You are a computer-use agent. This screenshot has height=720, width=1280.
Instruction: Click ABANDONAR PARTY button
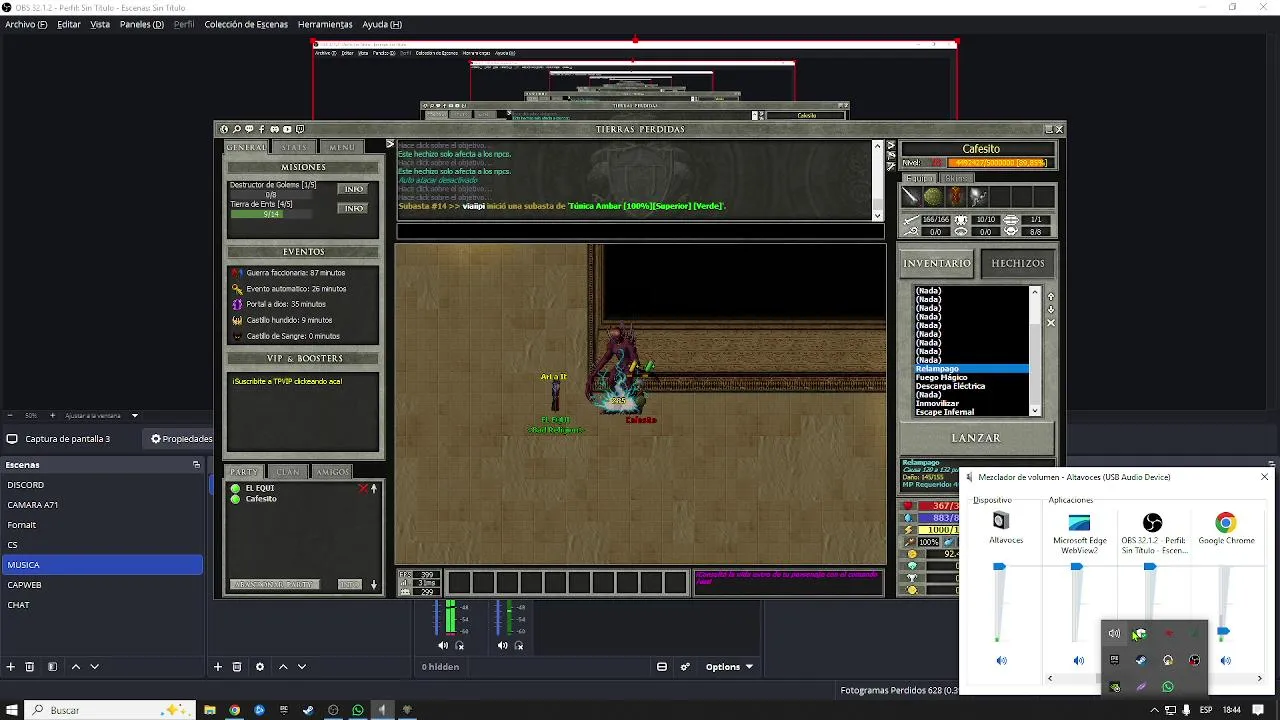click(273, 584)
